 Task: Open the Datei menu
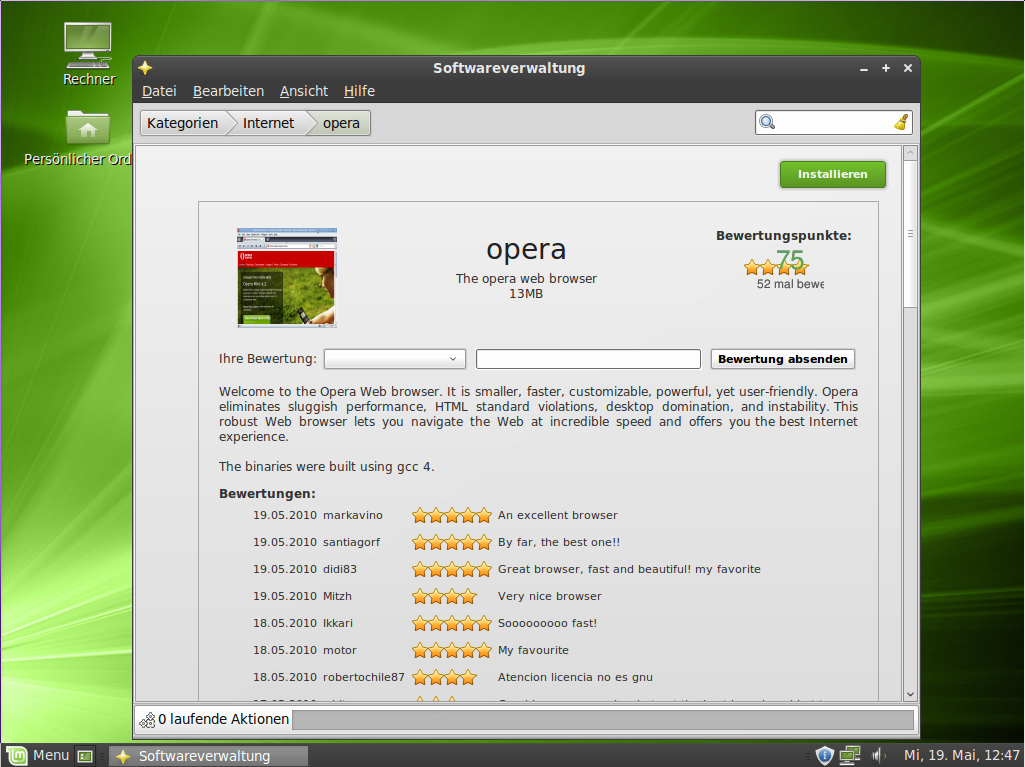click(159, 91)
